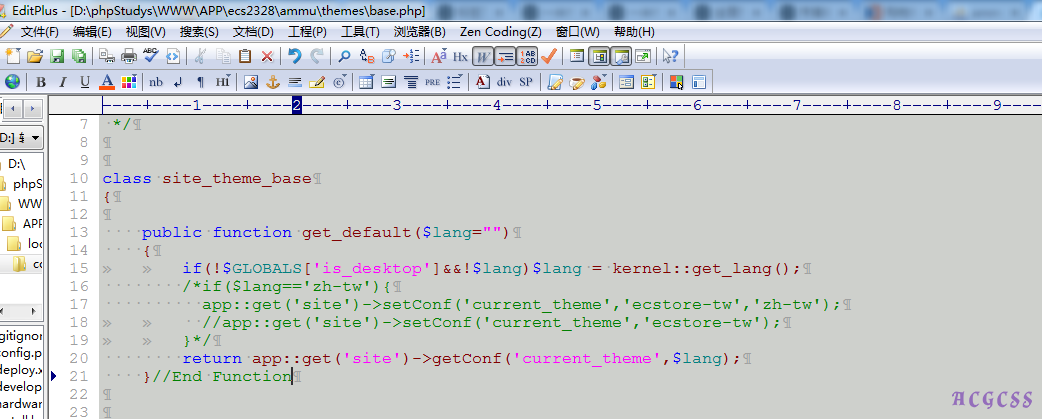Open the multicolor palette picker icon
The width and height of the screenshot is (1042, 419).
tap(128, 82)
